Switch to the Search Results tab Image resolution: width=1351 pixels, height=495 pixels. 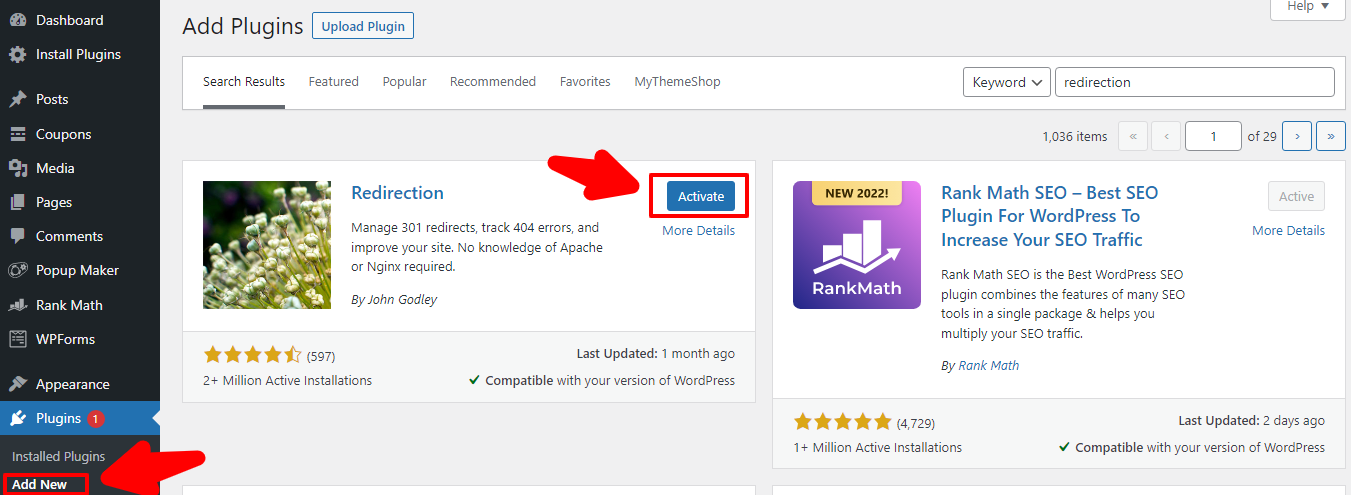pyautogui.click(x=244, y=82)
